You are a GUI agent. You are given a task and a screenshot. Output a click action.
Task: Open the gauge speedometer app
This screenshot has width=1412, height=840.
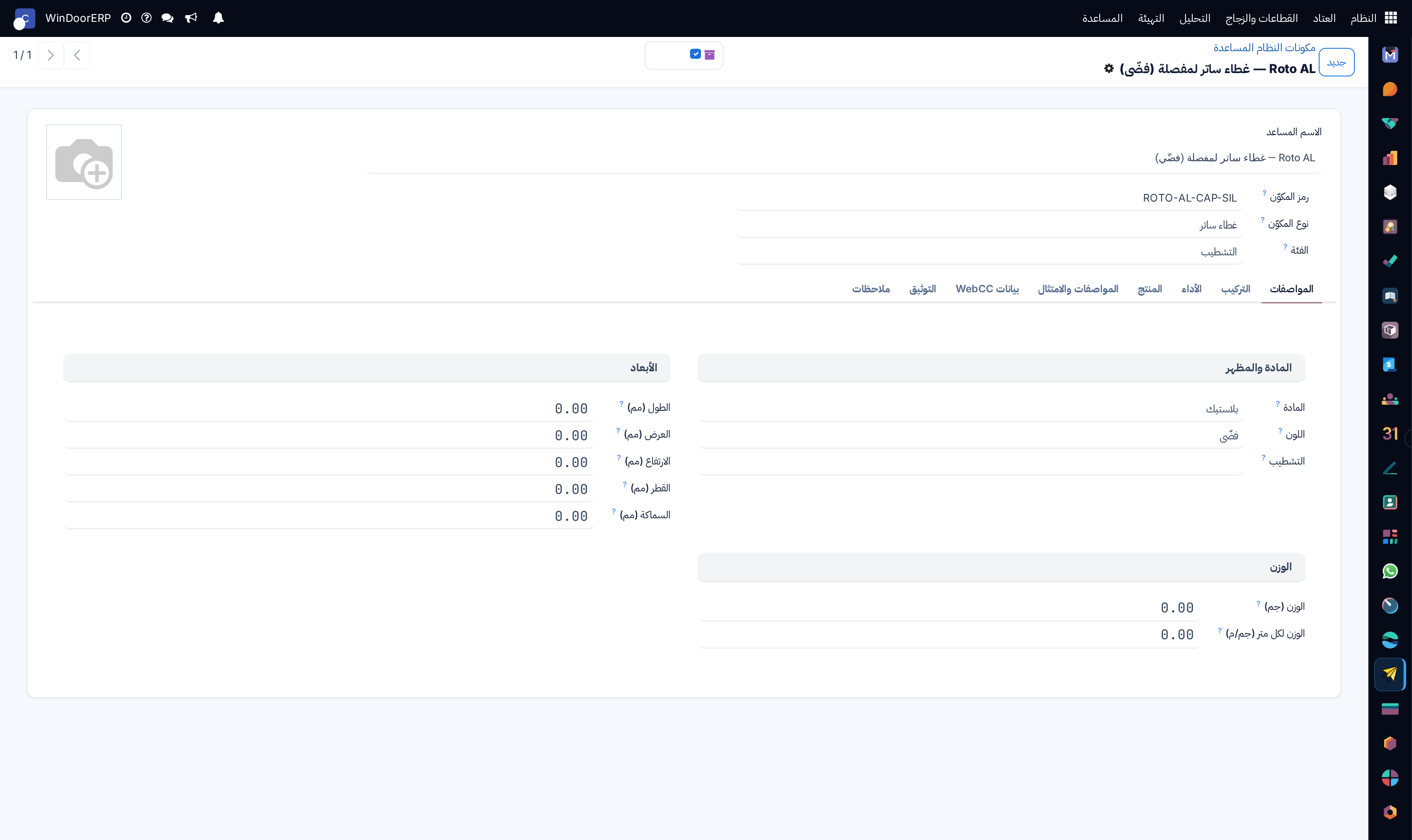click(x=1390, y=606)
